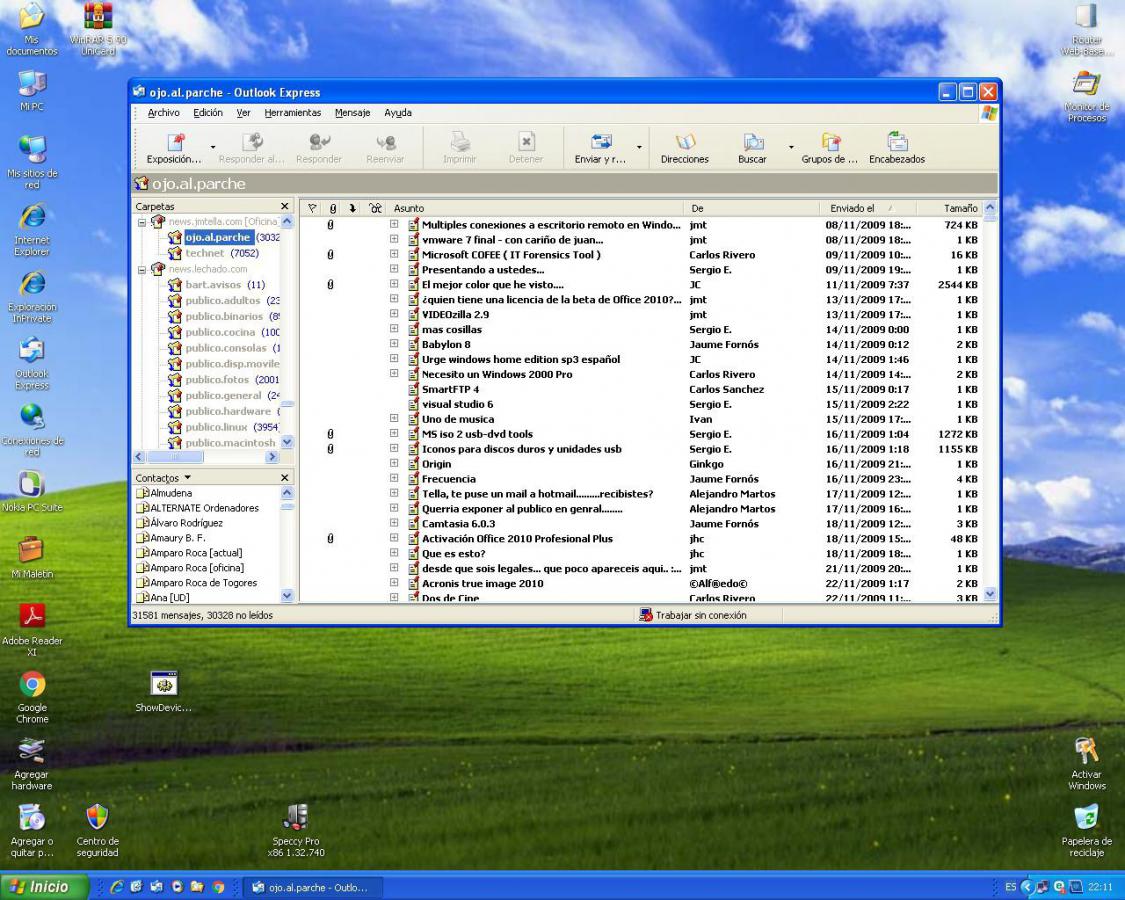Click right arrow of folder horizontal scrollbar
1125x900 pixels.
[272, 456]
